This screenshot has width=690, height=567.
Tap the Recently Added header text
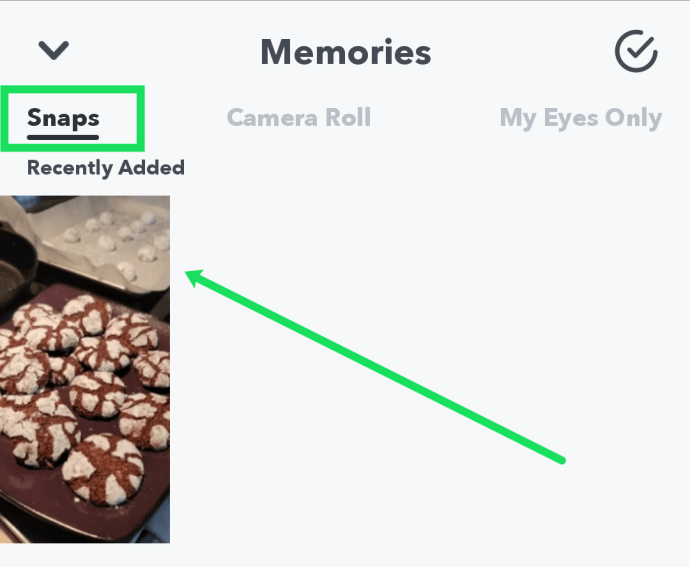point(106,168)
